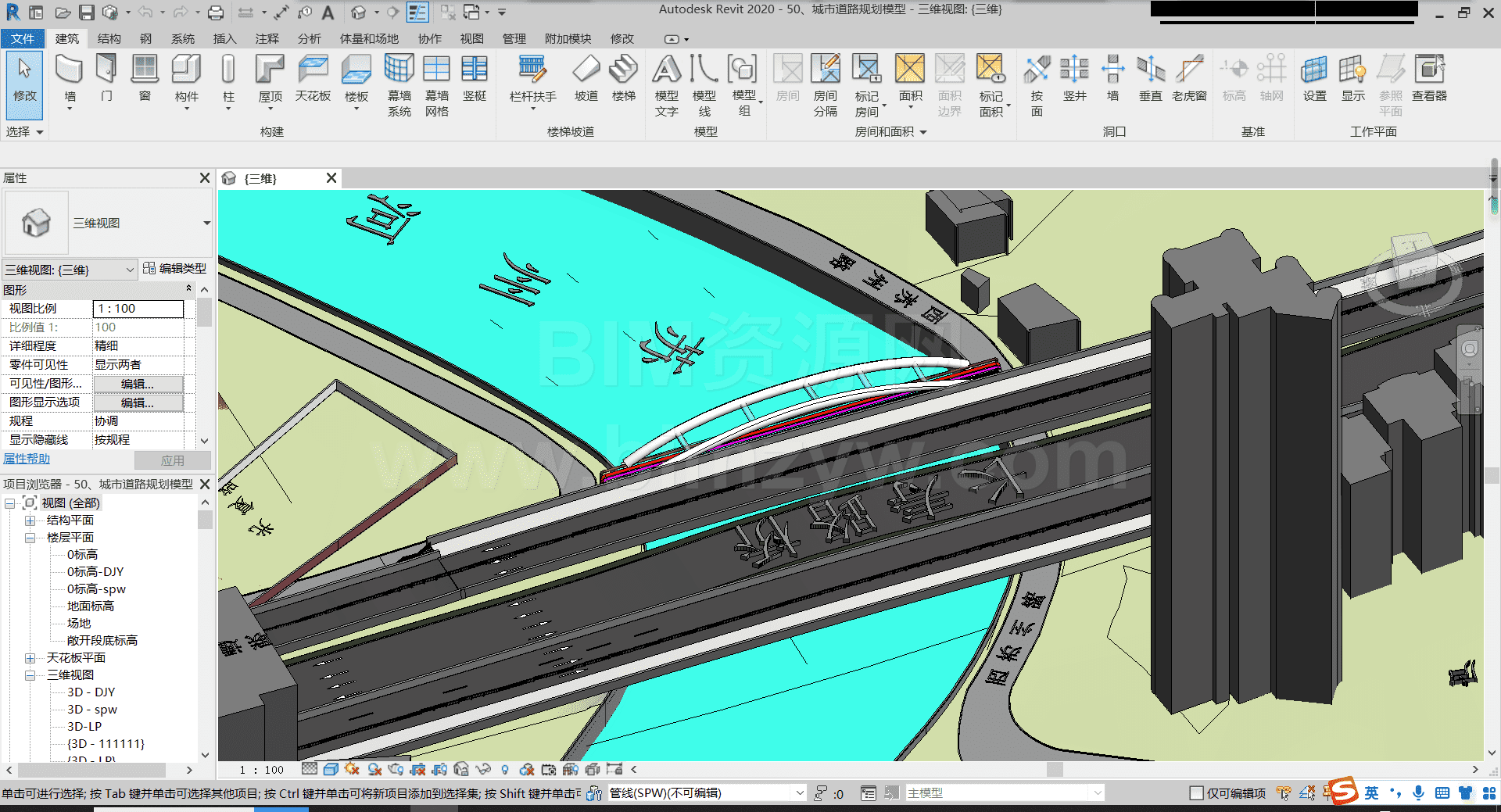The height and width of the screenshot is (812, 1501).
Task: Open the 3D - spw view item
Action: 91,710
